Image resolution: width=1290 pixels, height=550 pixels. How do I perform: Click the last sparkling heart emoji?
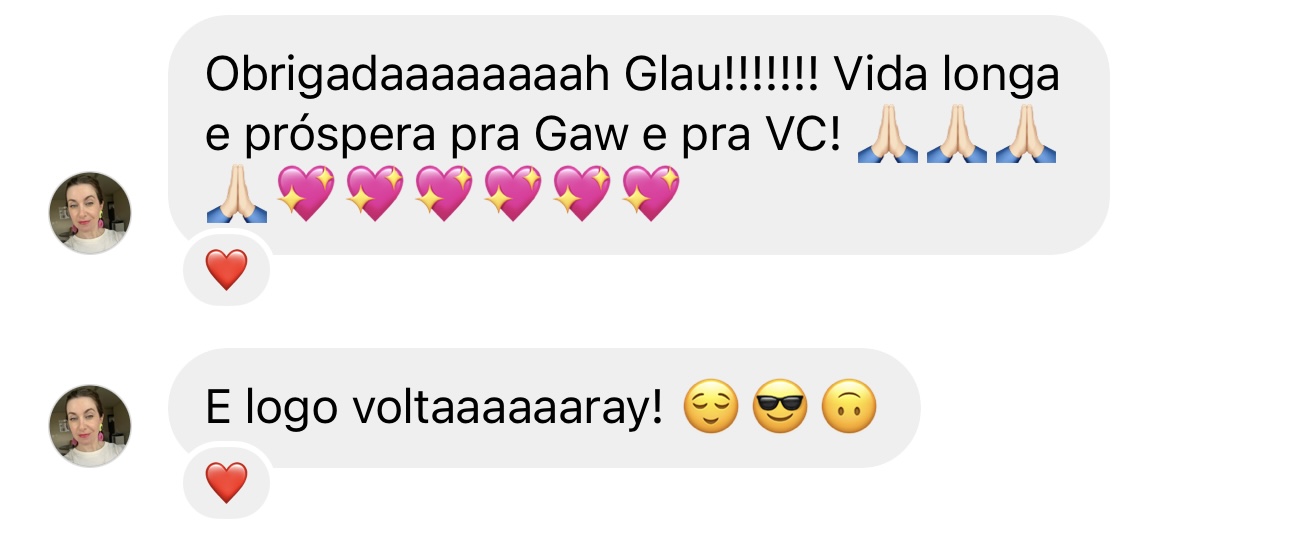pos(651,194)
